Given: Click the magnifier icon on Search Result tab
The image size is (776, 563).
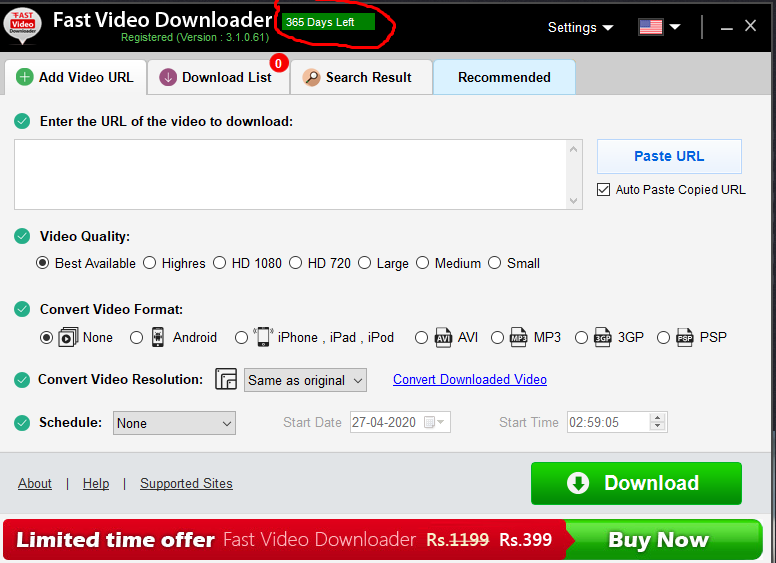Looking at the screenshot, I should tap(311, 77).
